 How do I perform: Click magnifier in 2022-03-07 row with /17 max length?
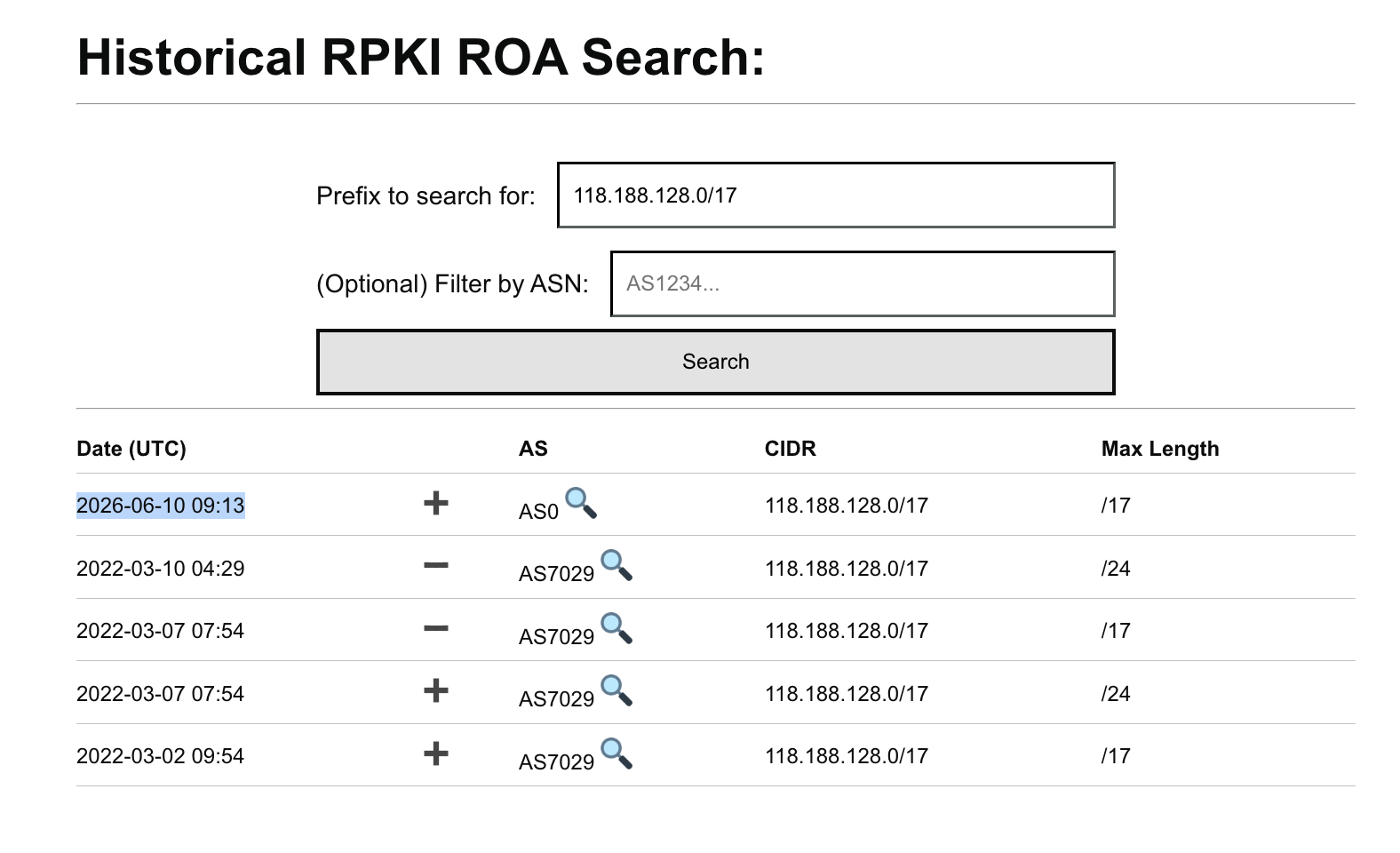click(x=616, y=628)
